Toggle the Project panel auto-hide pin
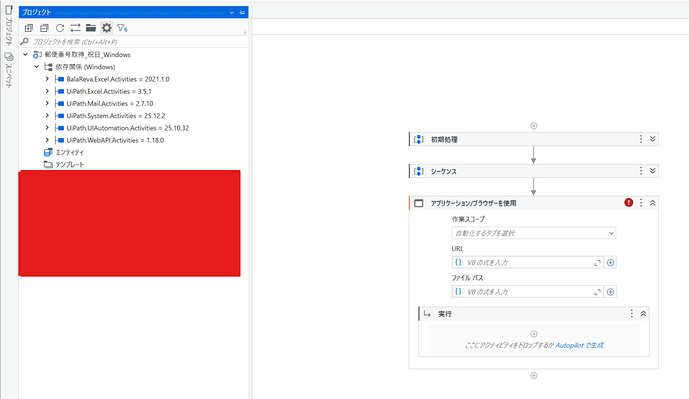The image size is (689, 399). point(242,12)
